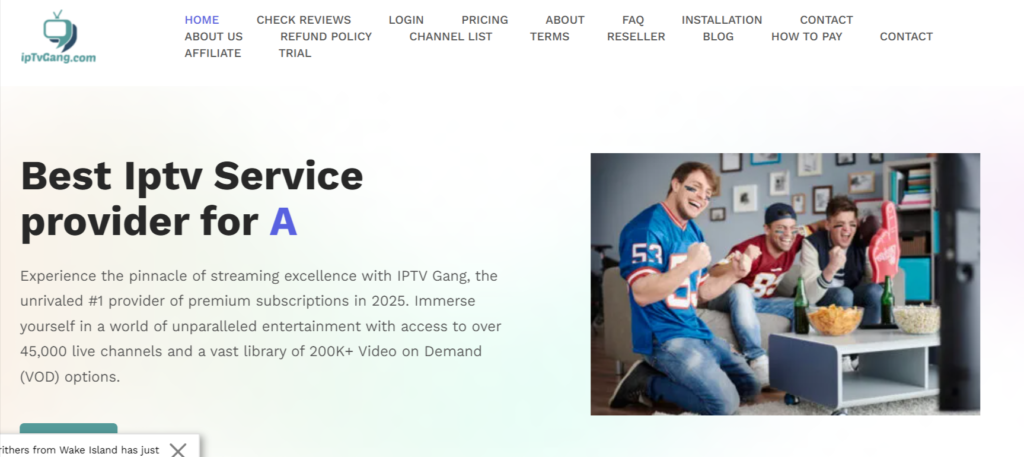Open the FAQ page
The height and width of the screenshot is (457, 1024).
(x=633, y=20)
